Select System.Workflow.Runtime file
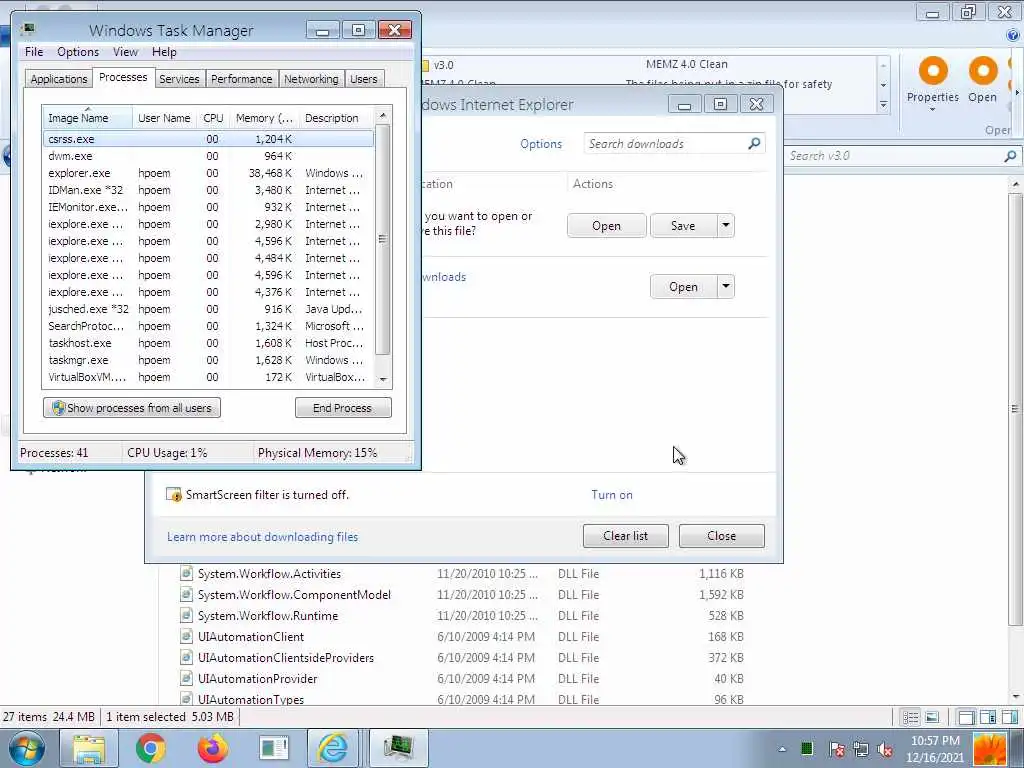1024x768 pixels. click(x=268, y=616)
